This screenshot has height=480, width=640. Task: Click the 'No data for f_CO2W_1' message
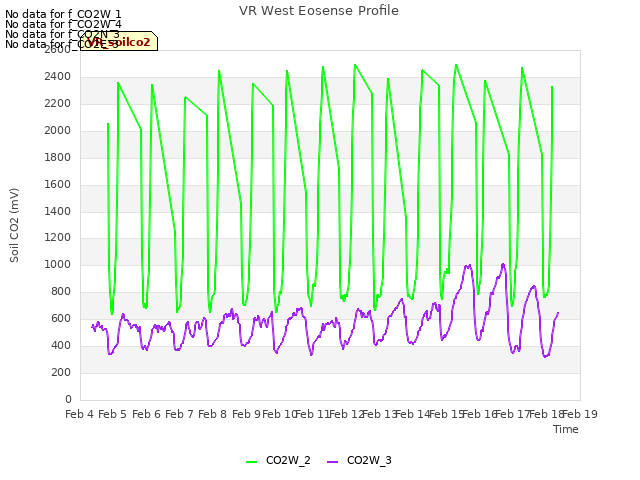63,14
